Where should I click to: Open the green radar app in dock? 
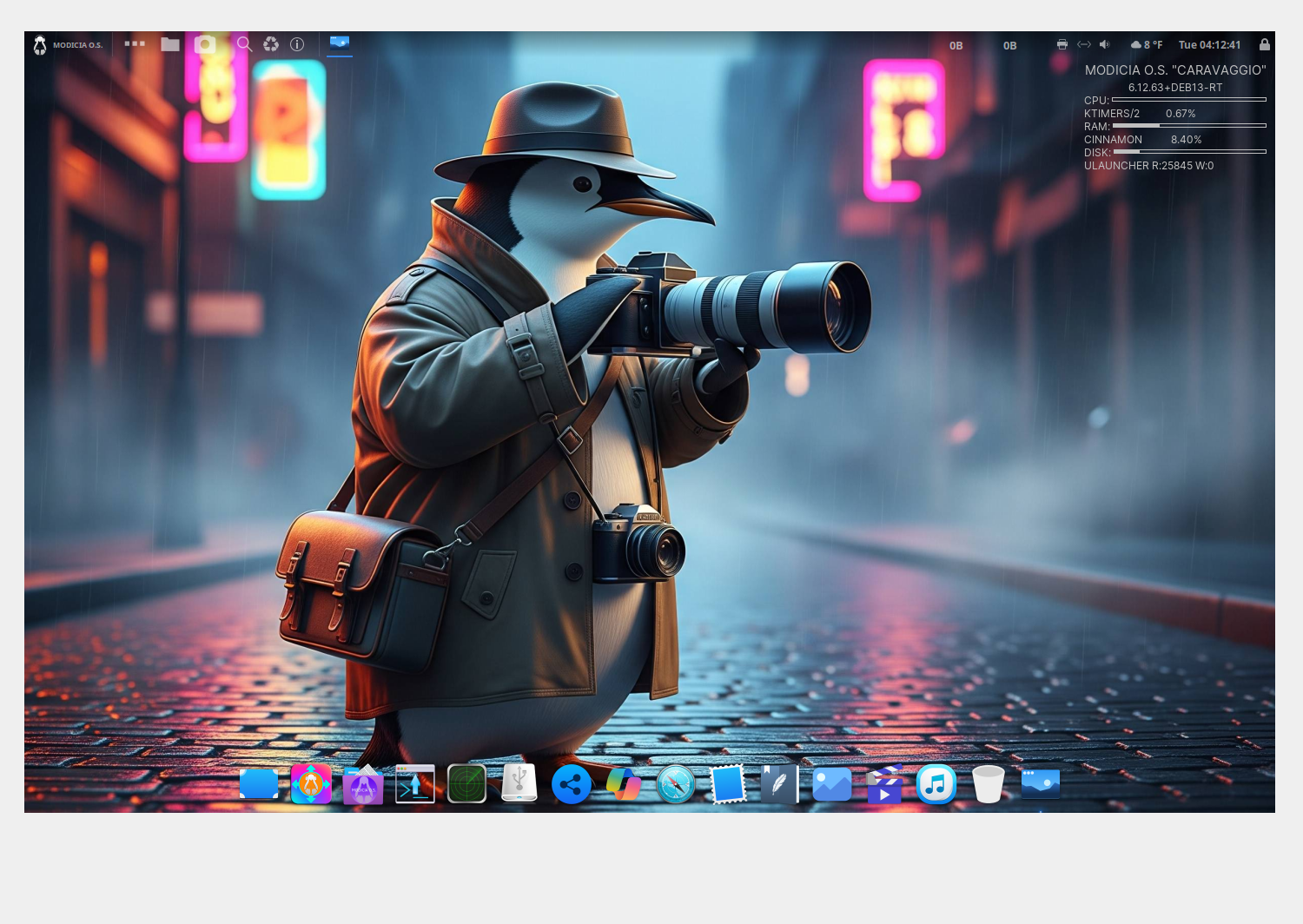[x=467, y=784]
